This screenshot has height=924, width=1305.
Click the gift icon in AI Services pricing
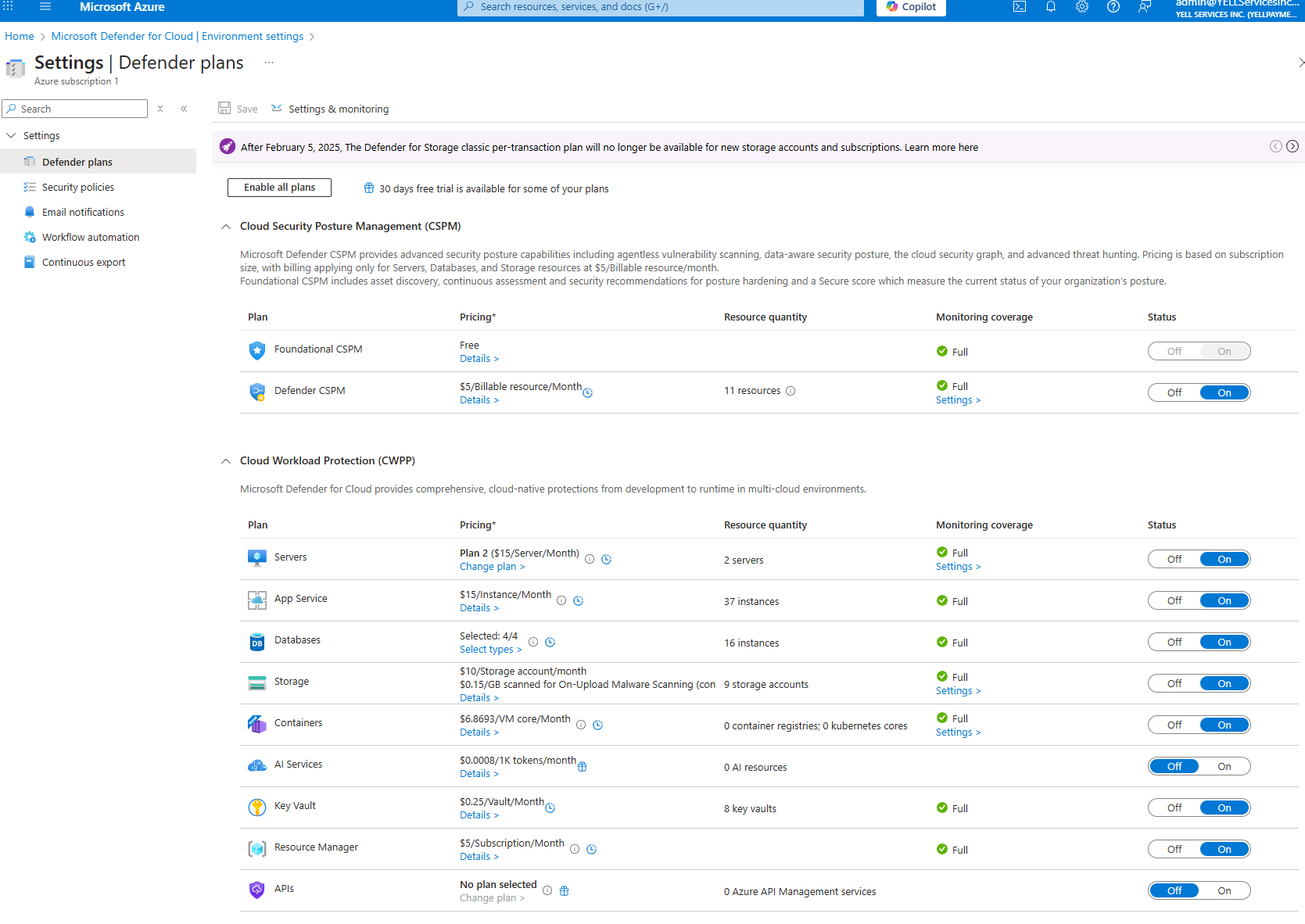tap(582, 767)
